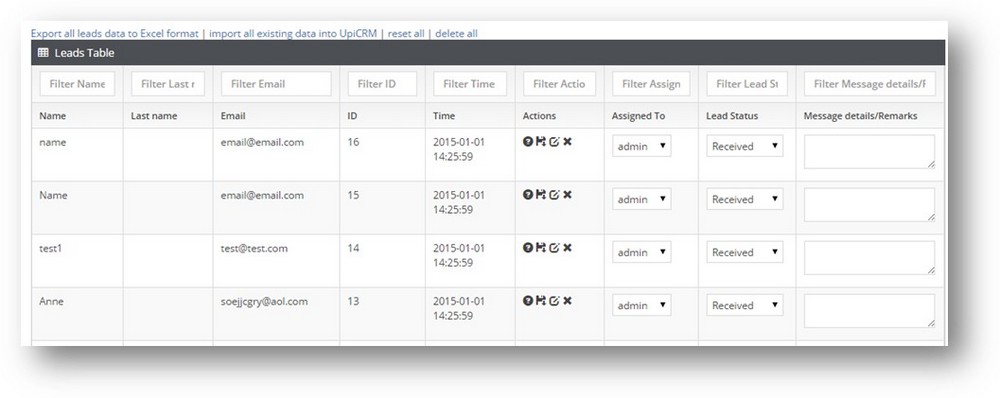
Task: Click remarks textarea for lead 16
Action: click(870, 152)
